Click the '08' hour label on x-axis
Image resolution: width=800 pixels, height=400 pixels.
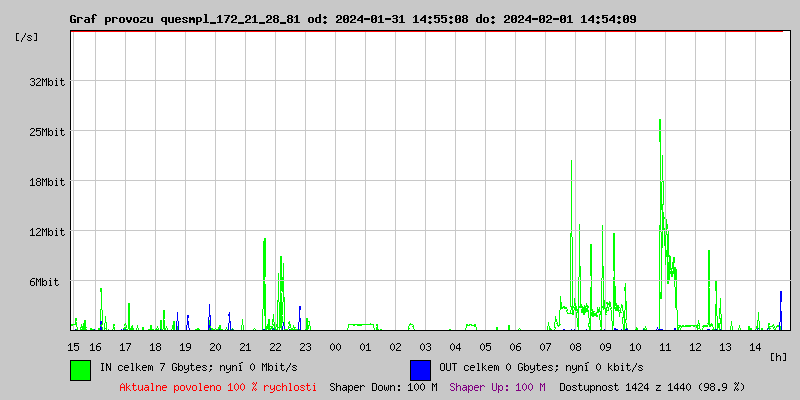coord(575,347)
